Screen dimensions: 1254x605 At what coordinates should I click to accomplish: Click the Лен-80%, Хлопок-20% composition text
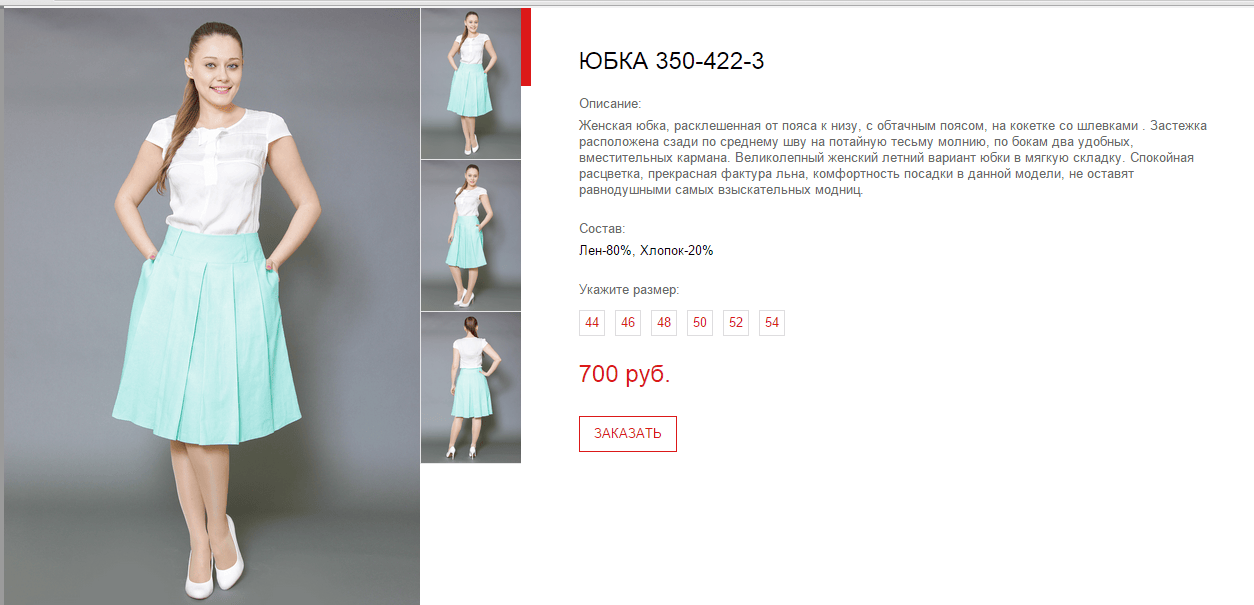point(646,251)
